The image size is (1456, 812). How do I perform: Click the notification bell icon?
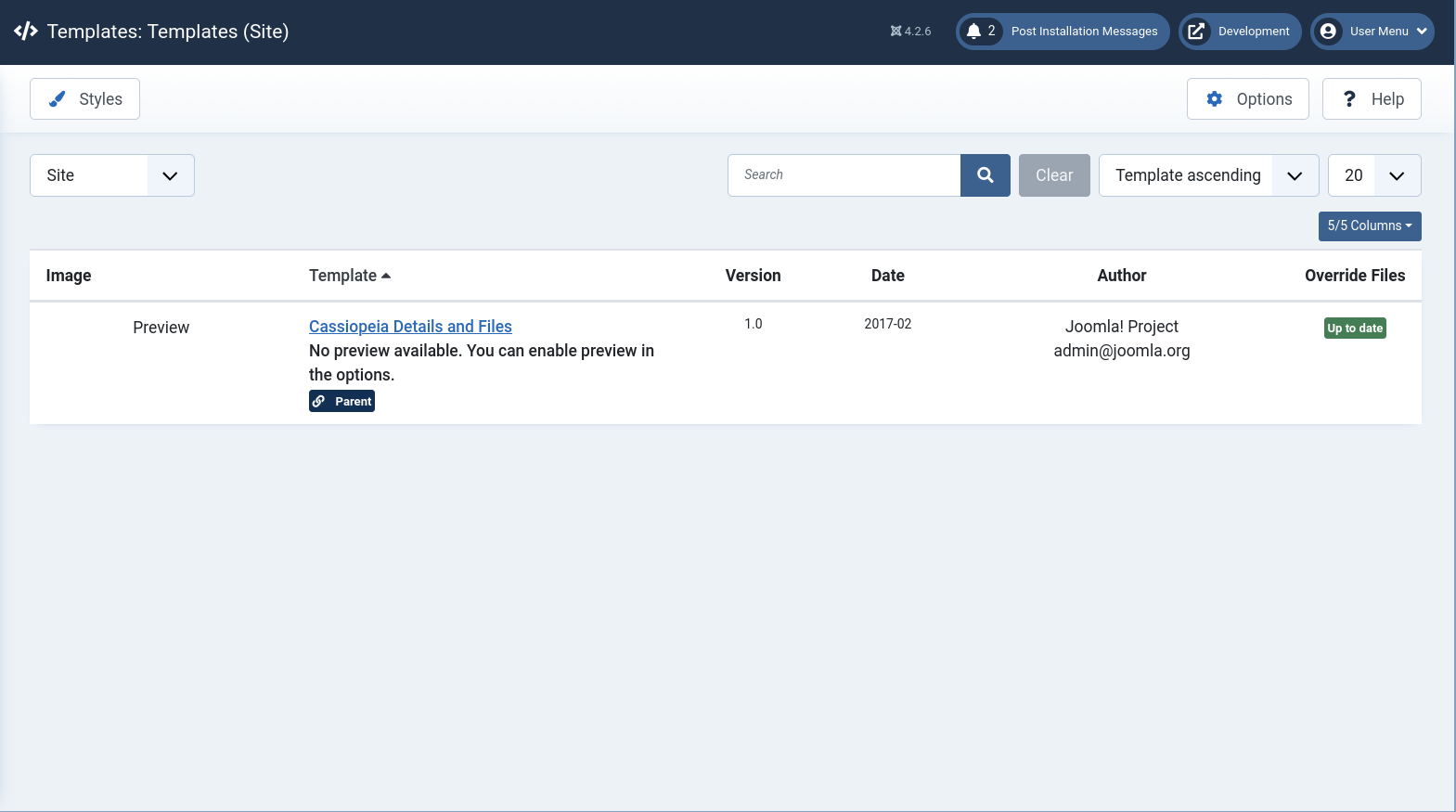pos(973,32)
